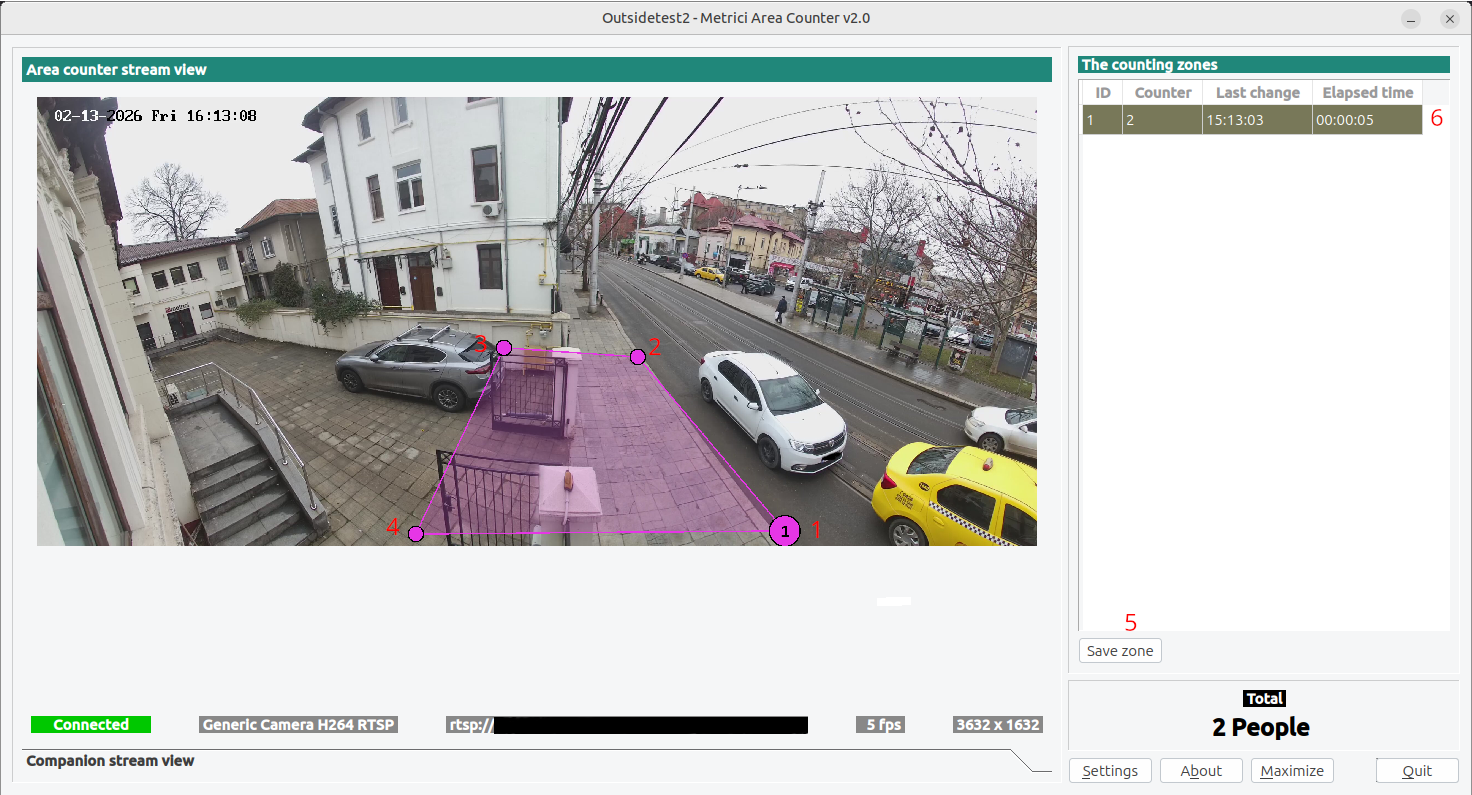Click the Area counter stream view header
The height and width of the screenshot is (795, 1472).
click(537, 70)
